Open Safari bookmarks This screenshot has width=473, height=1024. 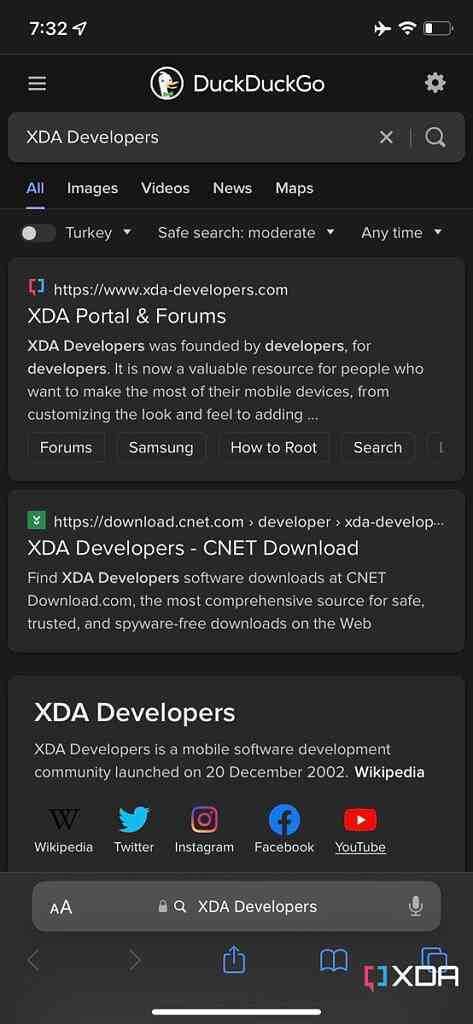[x=333, y=960]
